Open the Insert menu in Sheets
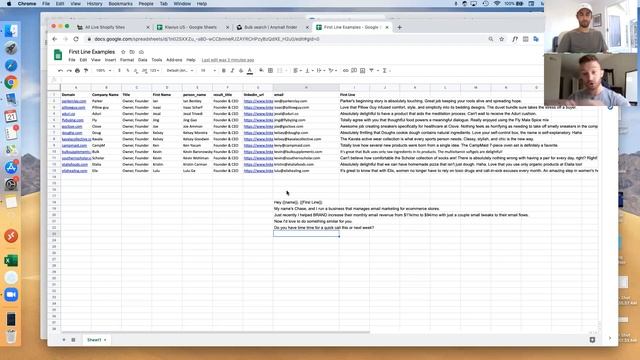Screen dimensions: 640x360 pyautogui.click(x=110, y=60)
